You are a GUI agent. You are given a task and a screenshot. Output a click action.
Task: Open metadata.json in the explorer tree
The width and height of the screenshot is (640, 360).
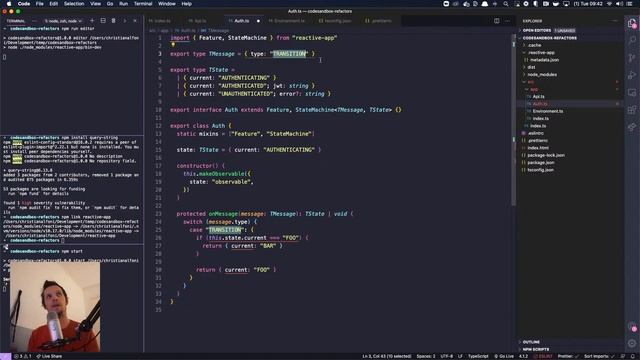pyautogui.click(x=544, y=60)
